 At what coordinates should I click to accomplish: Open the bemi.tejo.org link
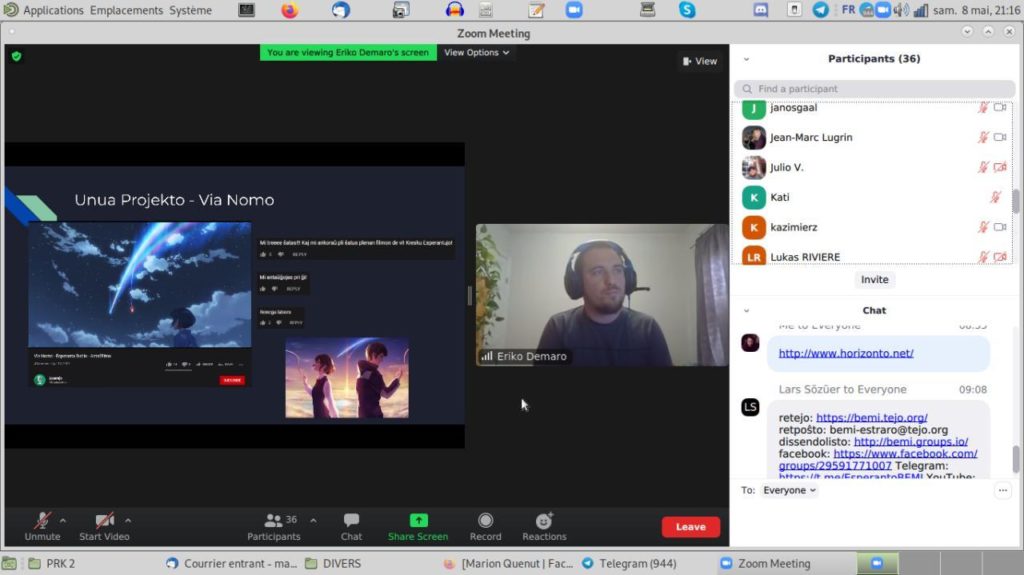(872, 418)
